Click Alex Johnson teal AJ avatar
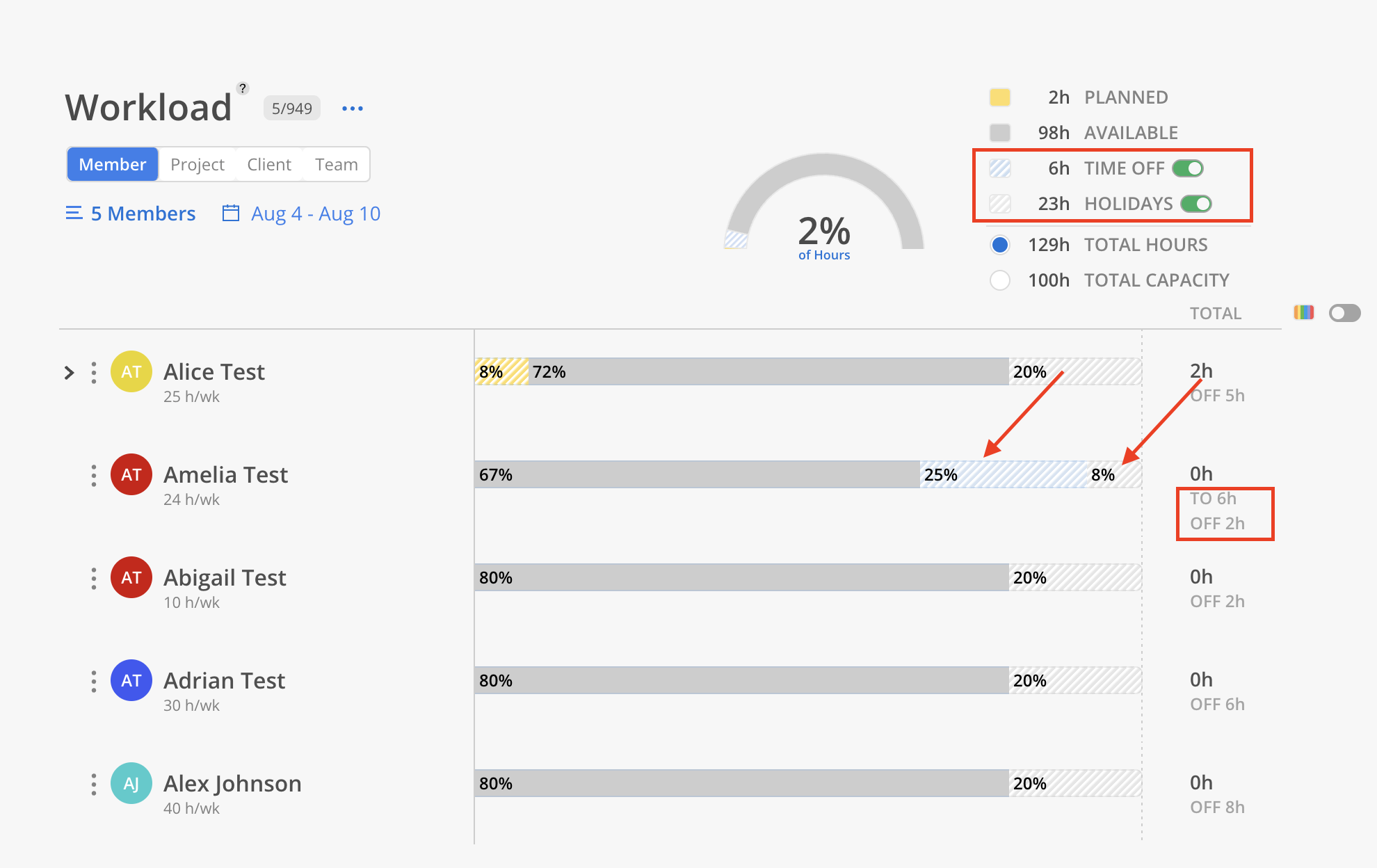Image resolution: width=1377 pixels, height=868 pixels. click(131, 783)
